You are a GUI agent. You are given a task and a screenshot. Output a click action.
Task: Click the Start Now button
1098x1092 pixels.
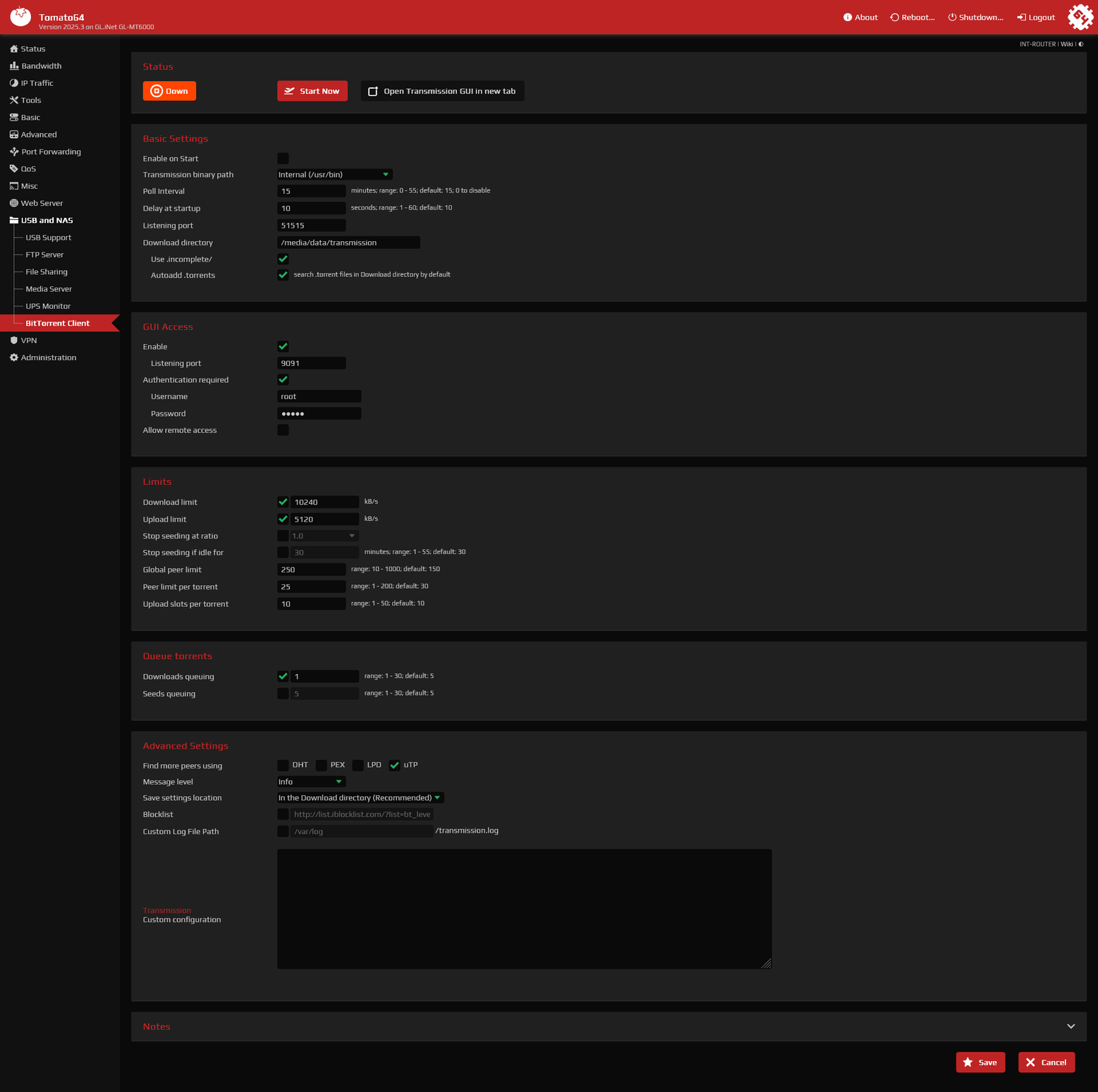coord(312,91)
